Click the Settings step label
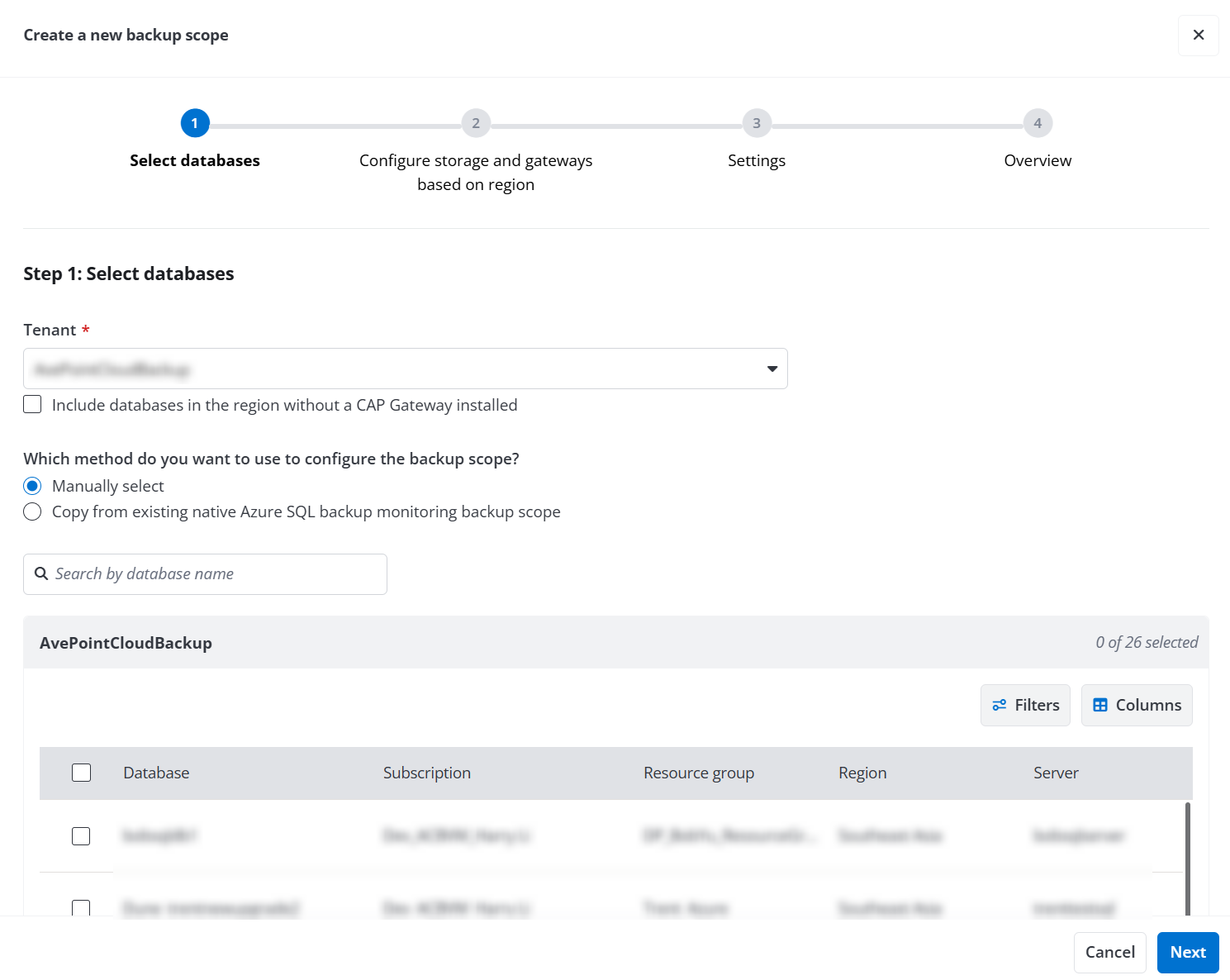1230x980 pixels. (x=757, y=160)
